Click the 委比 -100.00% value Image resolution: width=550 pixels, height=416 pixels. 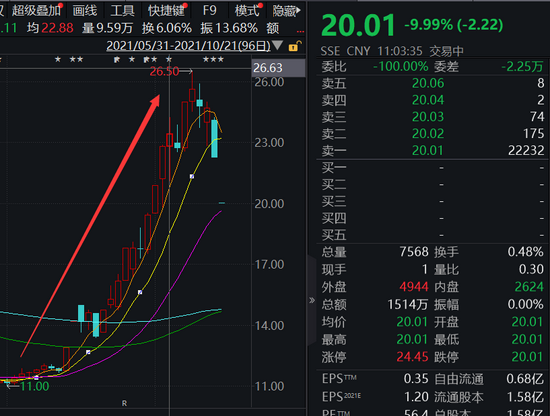pyautogui.click(x=401, y=66)
